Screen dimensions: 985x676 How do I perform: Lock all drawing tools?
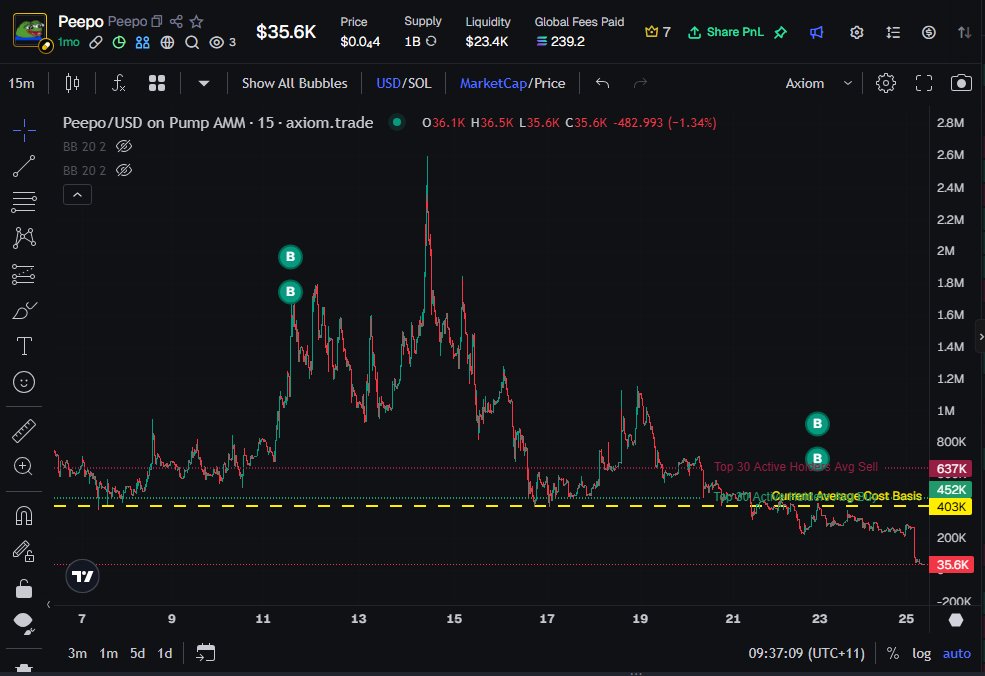coord(24,588)
